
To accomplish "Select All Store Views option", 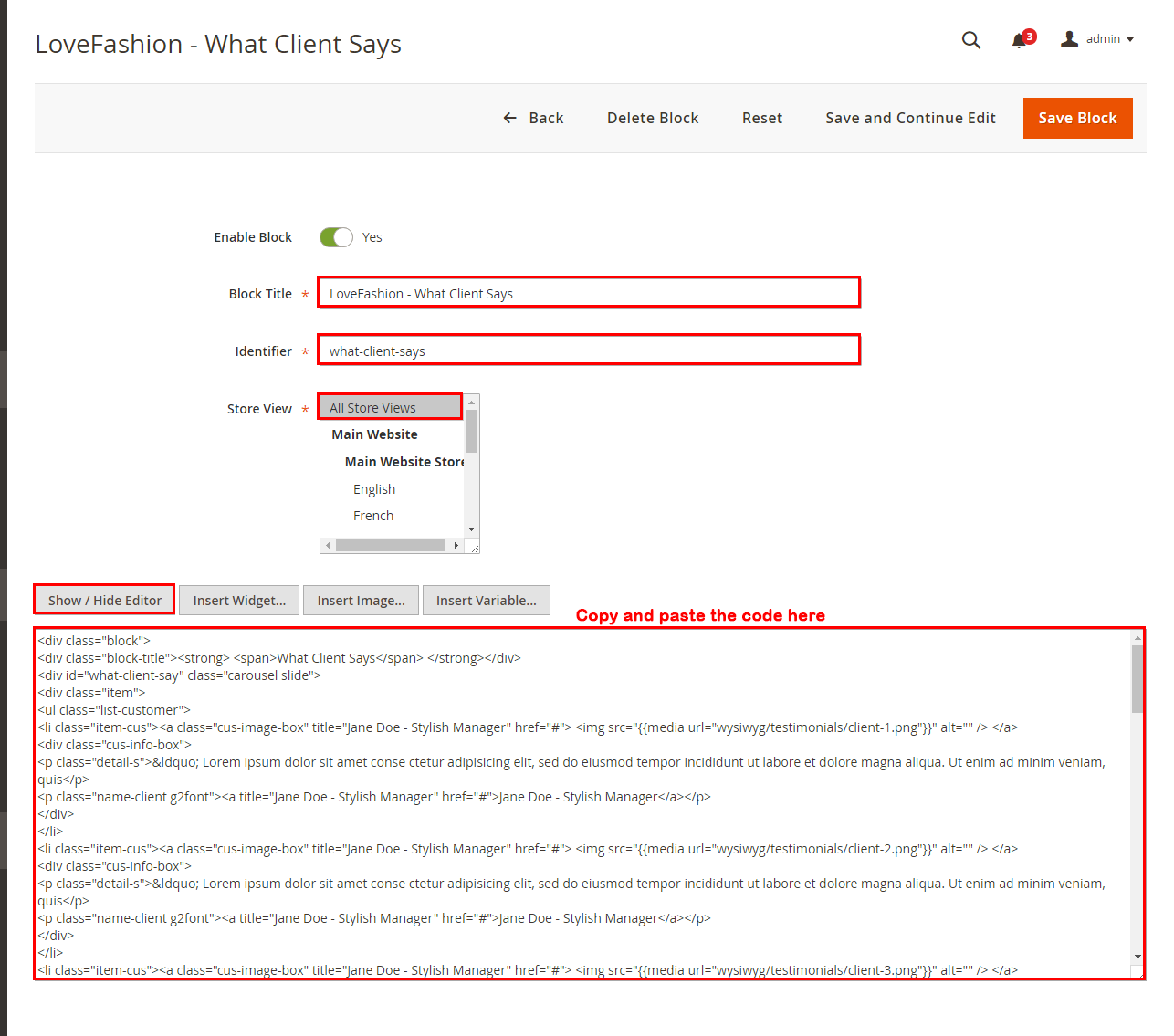I will 391,407.
